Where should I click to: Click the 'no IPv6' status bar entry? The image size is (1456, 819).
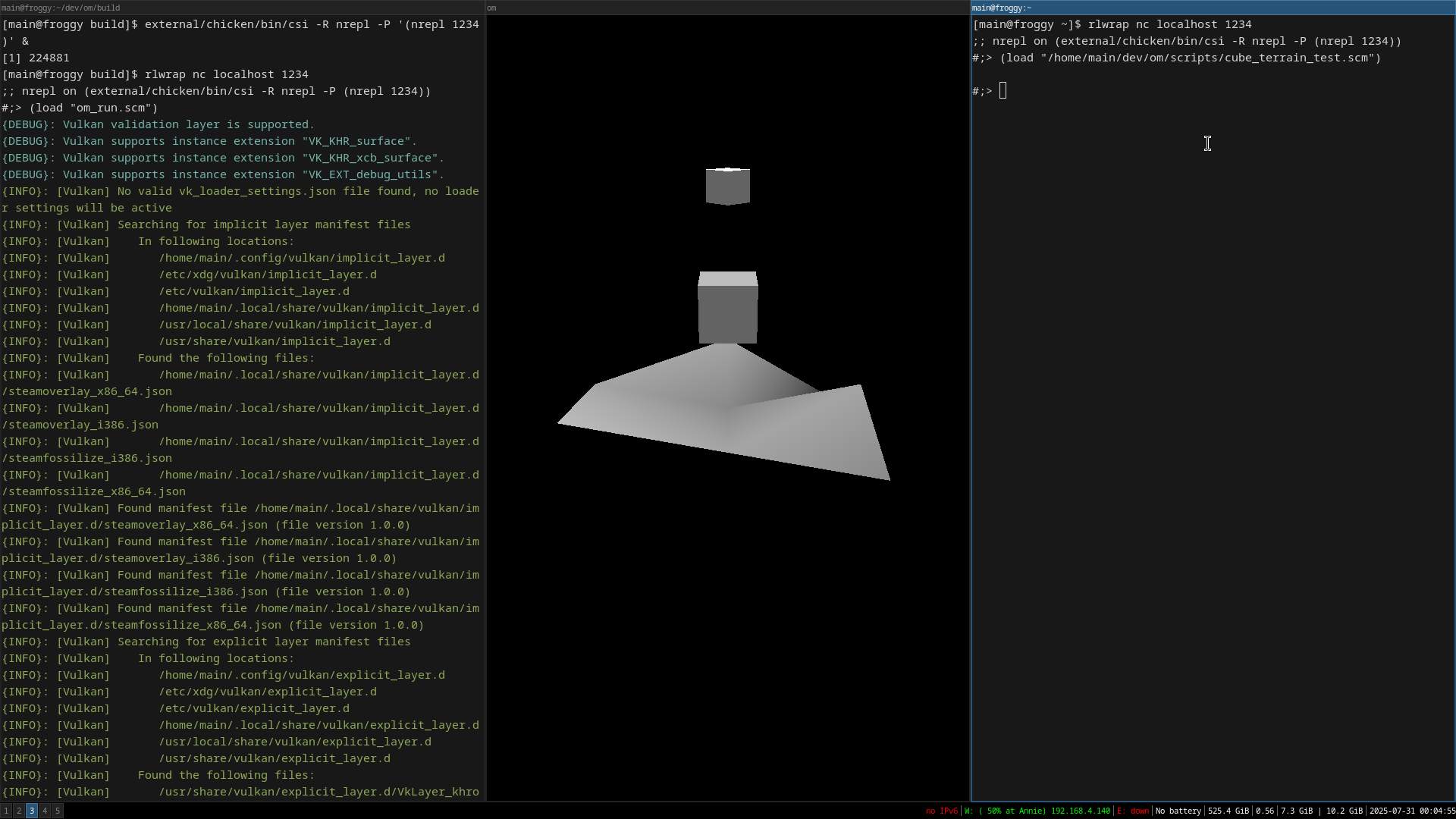pos(941,811)
